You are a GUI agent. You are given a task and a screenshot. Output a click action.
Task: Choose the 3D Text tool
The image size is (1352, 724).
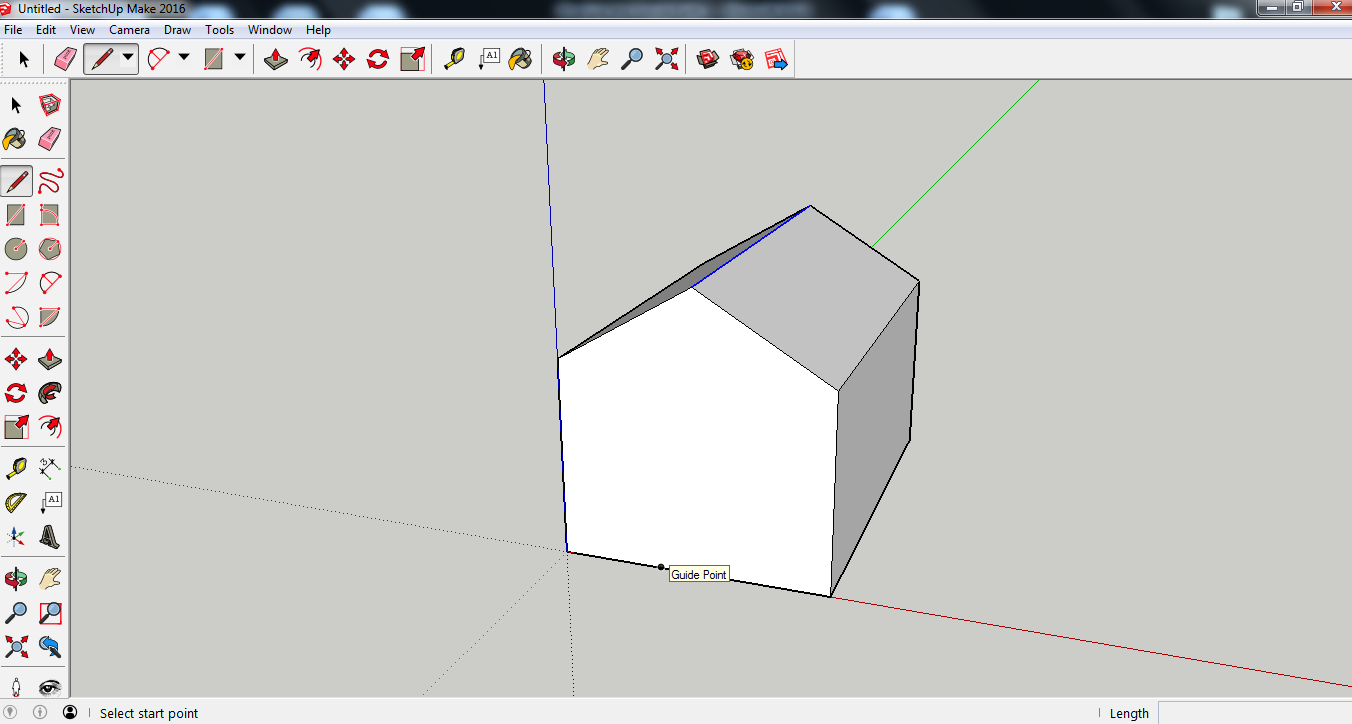point(50,537)
